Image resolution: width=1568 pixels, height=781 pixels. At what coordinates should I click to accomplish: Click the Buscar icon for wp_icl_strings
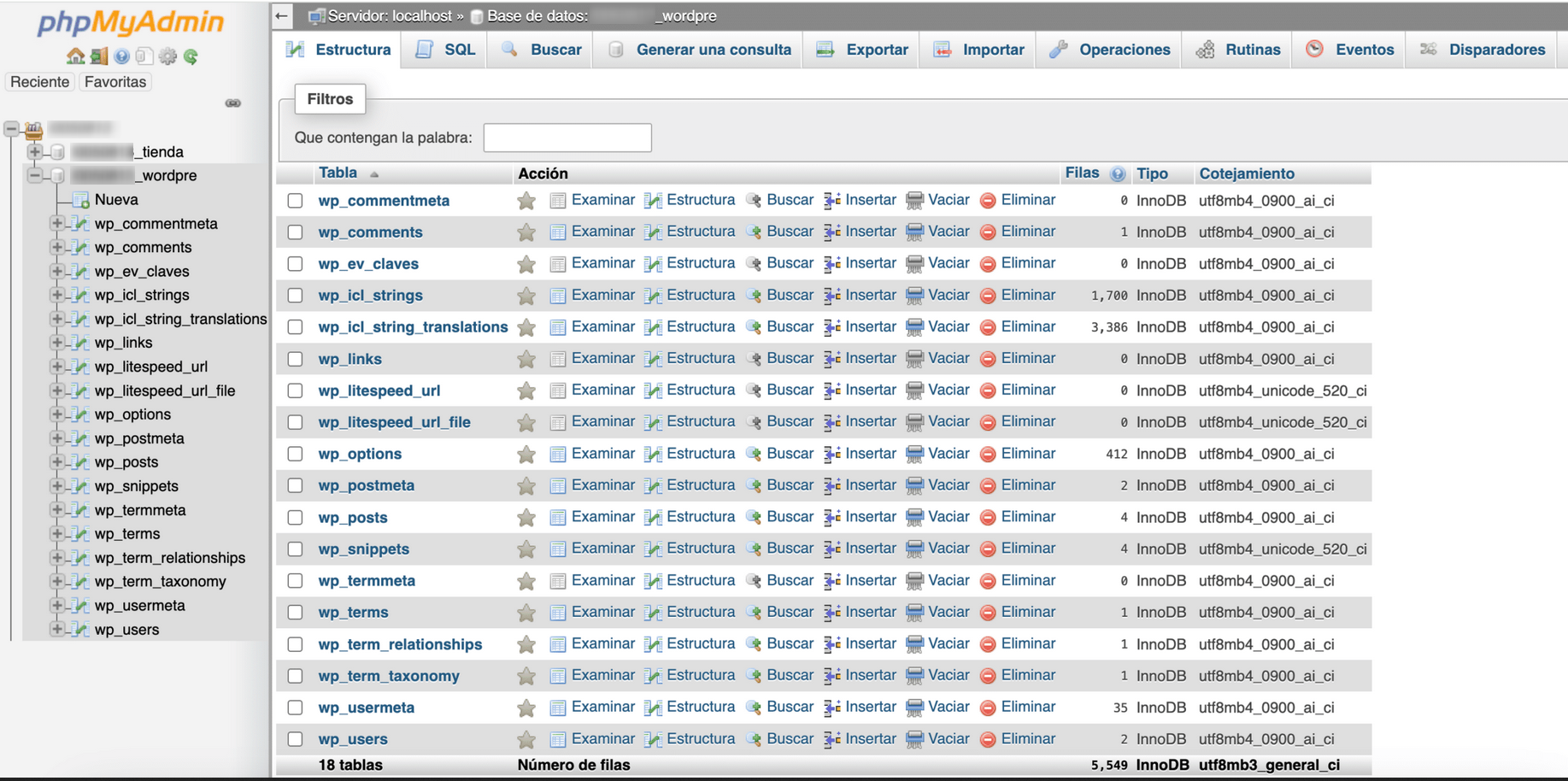coord(754,296)
